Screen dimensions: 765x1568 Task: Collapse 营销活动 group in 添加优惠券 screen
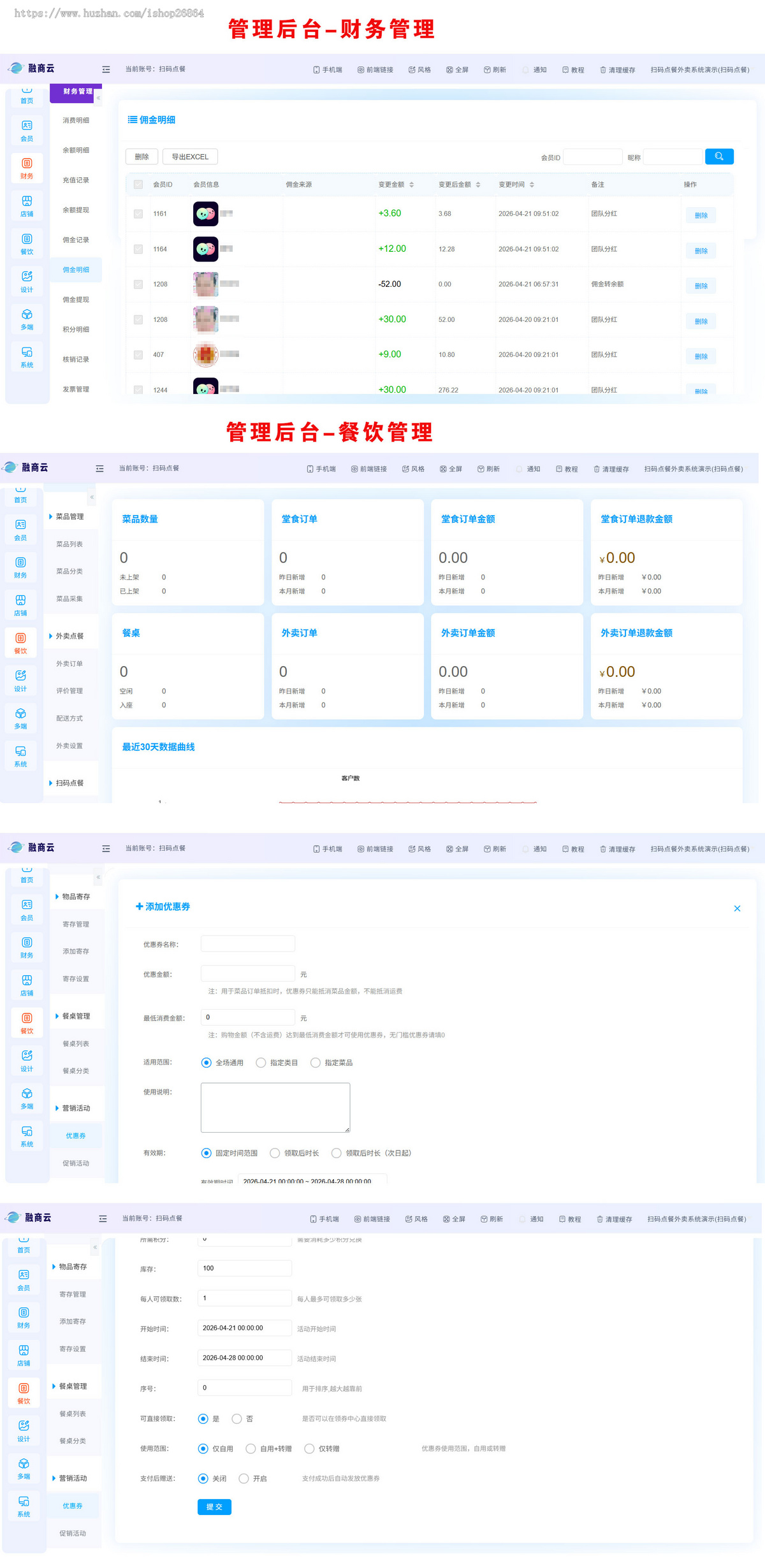click(76, 1108)
